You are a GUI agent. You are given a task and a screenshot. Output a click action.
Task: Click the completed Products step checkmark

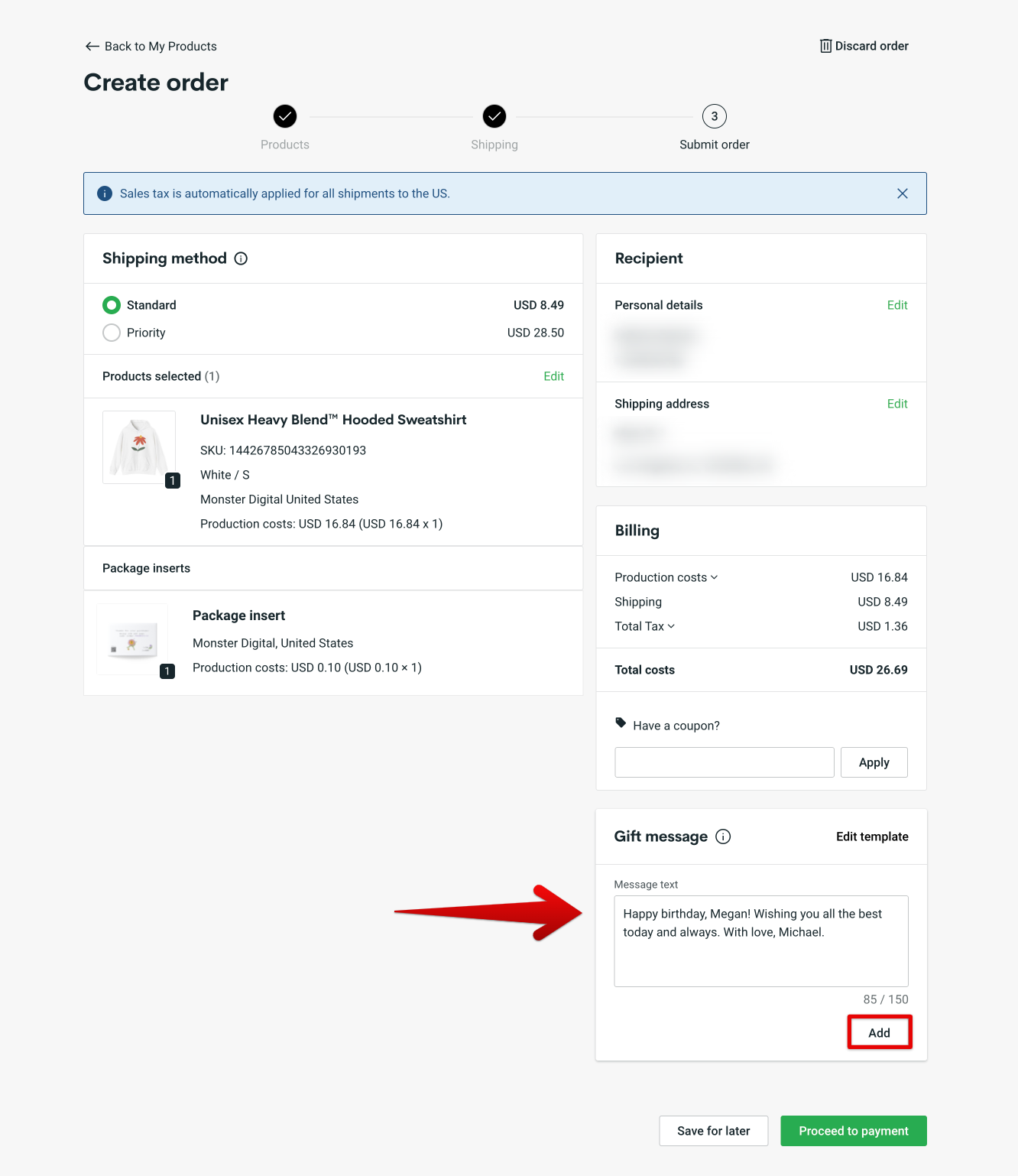[284, 117]
